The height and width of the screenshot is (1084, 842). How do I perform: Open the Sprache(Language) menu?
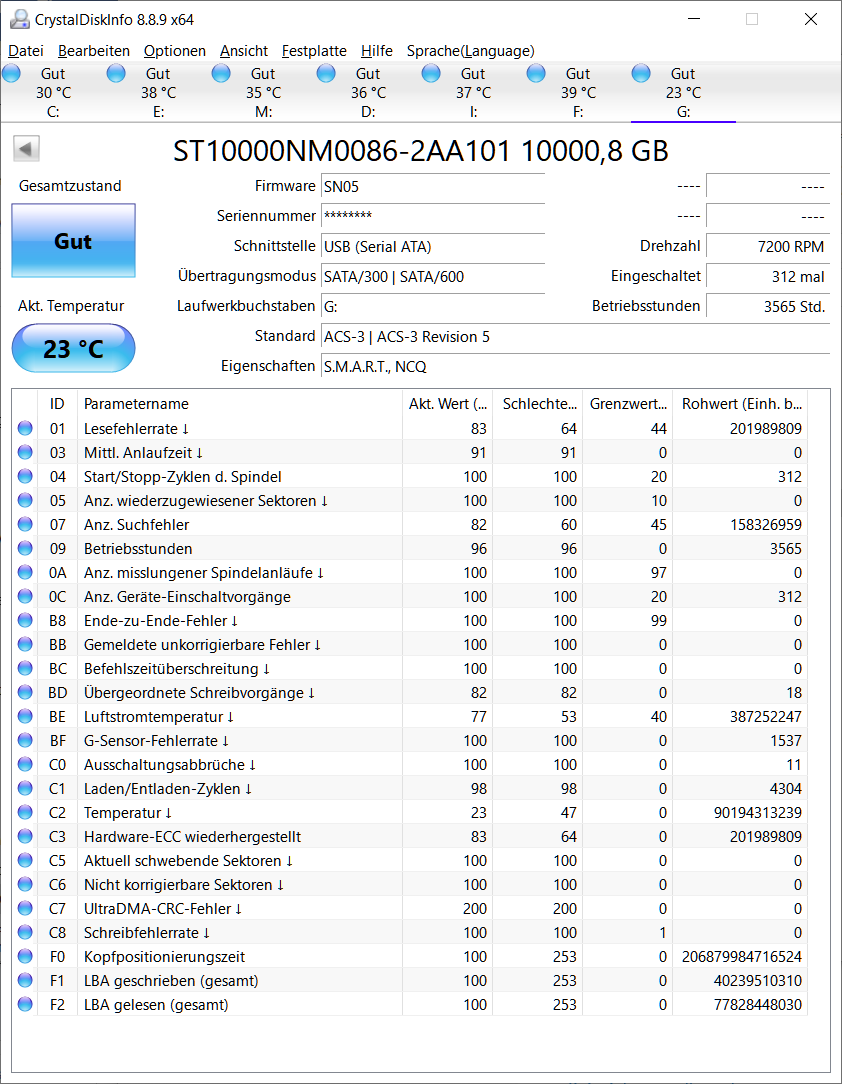coord(470,50)
